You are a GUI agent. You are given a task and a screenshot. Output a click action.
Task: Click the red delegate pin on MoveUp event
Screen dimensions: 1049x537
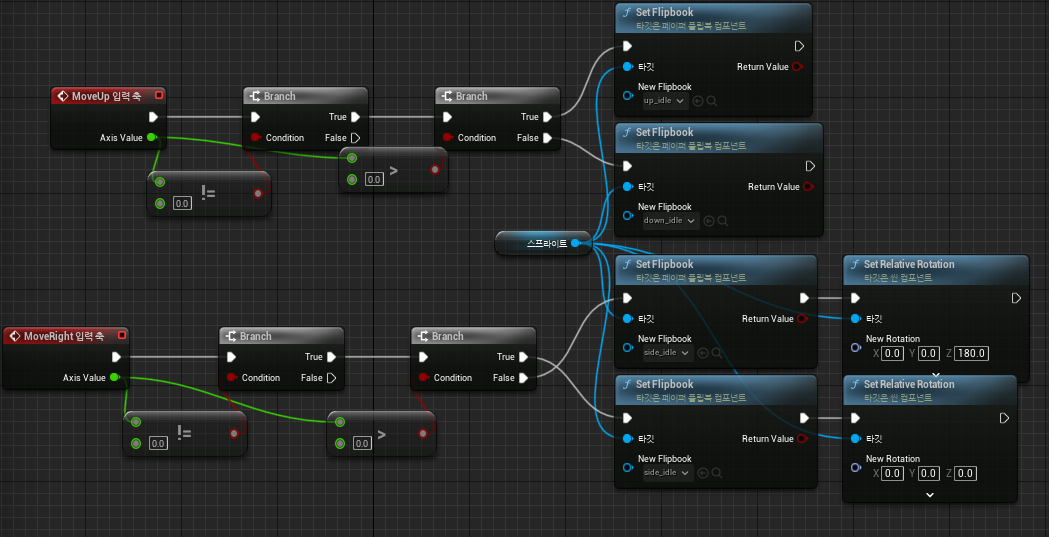point(159,96)
